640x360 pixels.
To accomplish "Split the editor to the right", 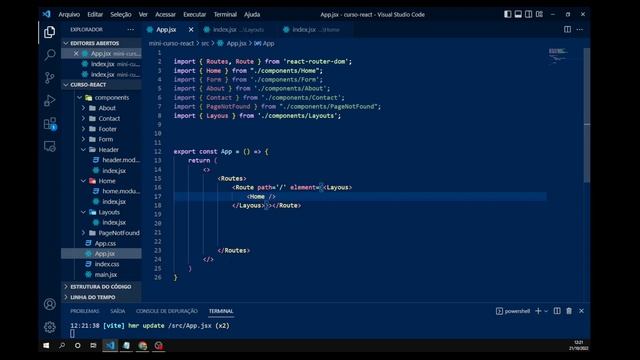I will click(567, 29).
